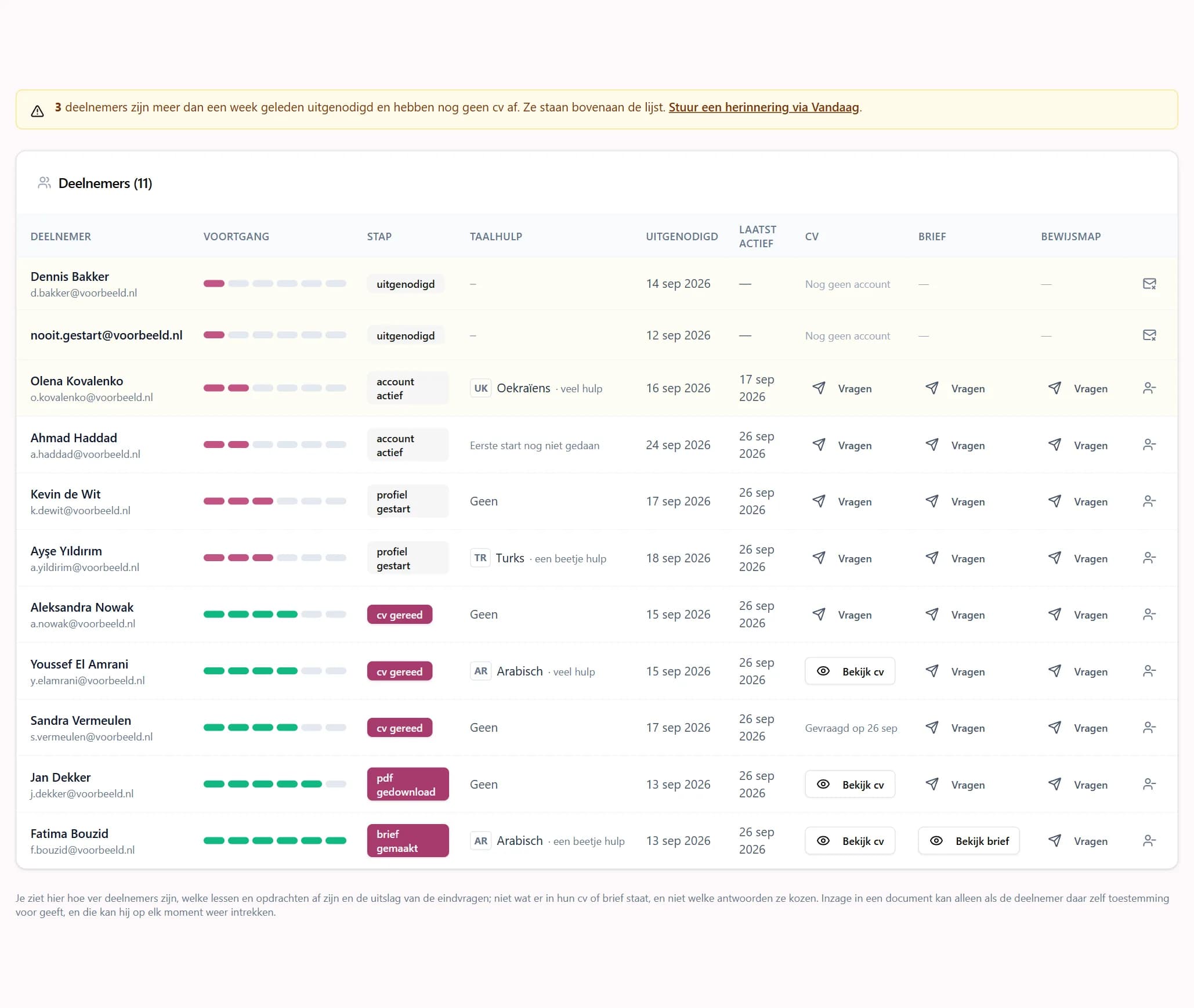The height and width of the screenshot is (1008, 1194).
Task: Request bewijsmap from Aleksandra Nowak
Action: pyautogui.click(x=1078, y=615)
